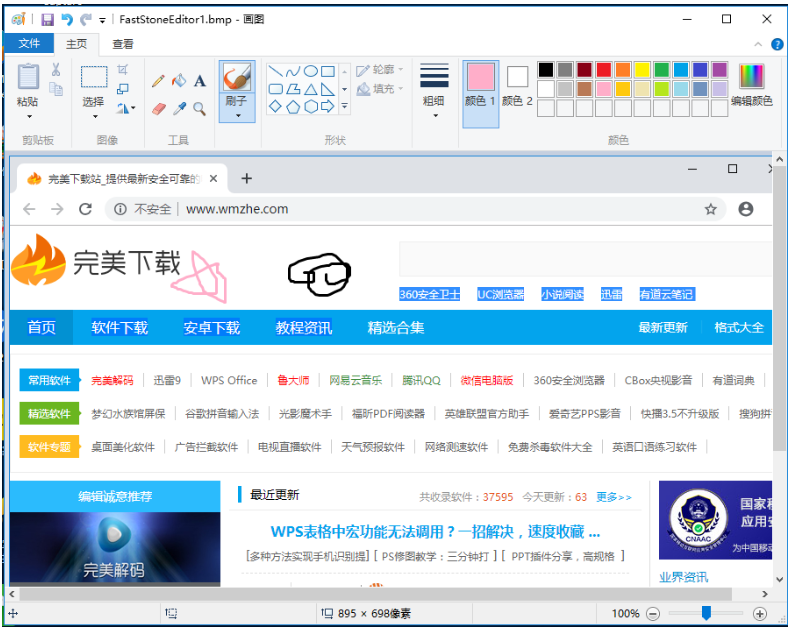Viewport: 790px width, 630px height.
Task: Switch to the 主页 ribbon tab
Action: click(x=77, y=44)
